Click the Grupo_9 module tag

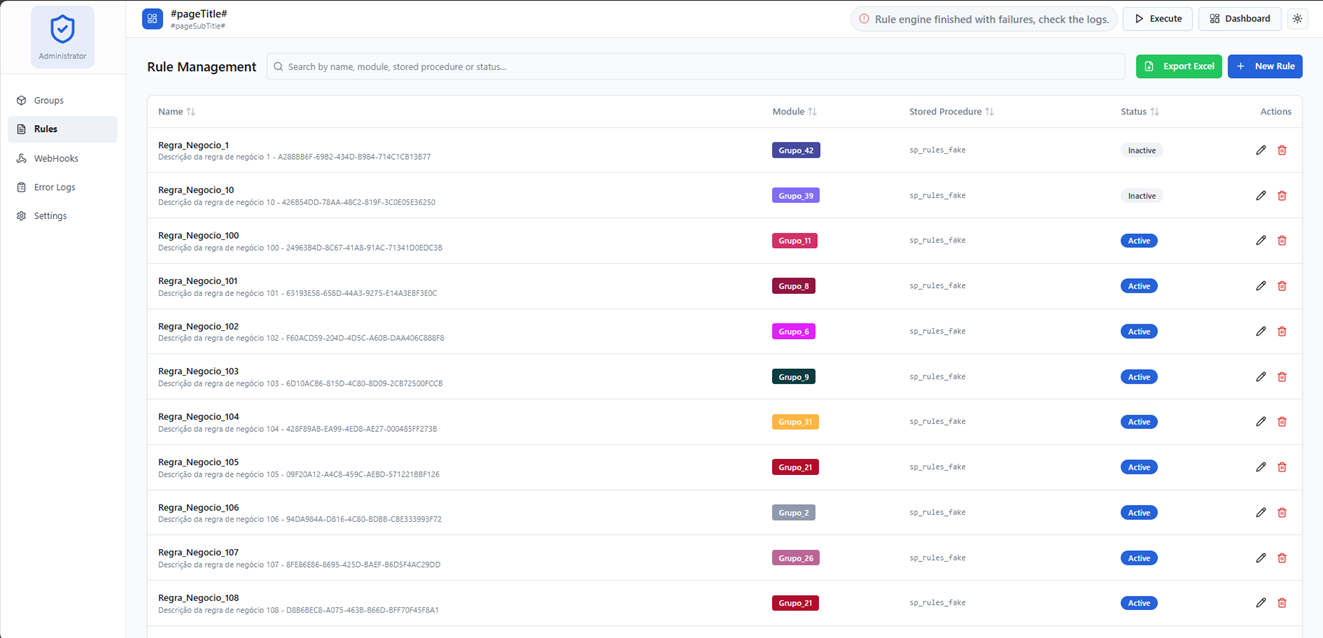(x=793, y=377)
